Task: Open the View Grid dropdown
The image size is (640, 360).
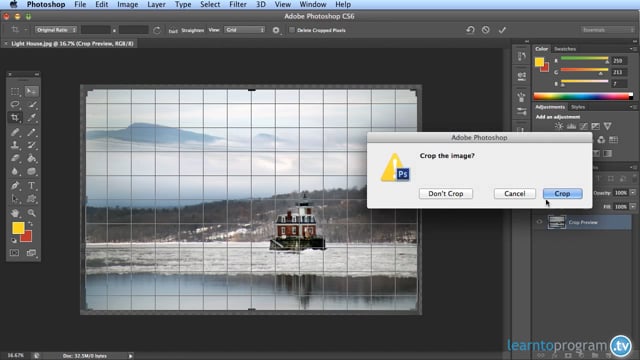Action: (x=244, y=30)
